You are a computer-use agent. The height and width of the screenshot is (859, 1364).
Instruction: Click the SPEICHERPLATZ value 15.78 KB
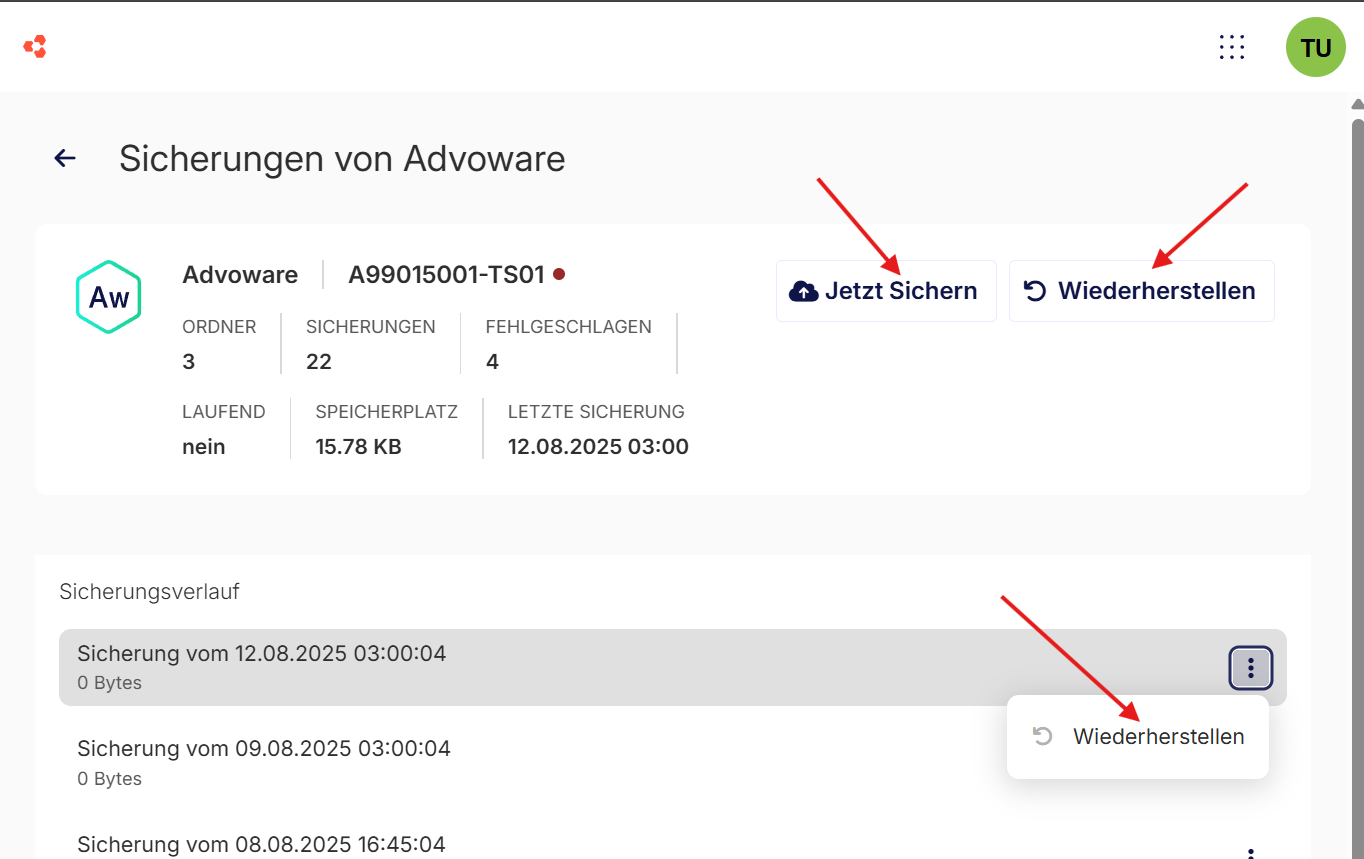(358, 447)
